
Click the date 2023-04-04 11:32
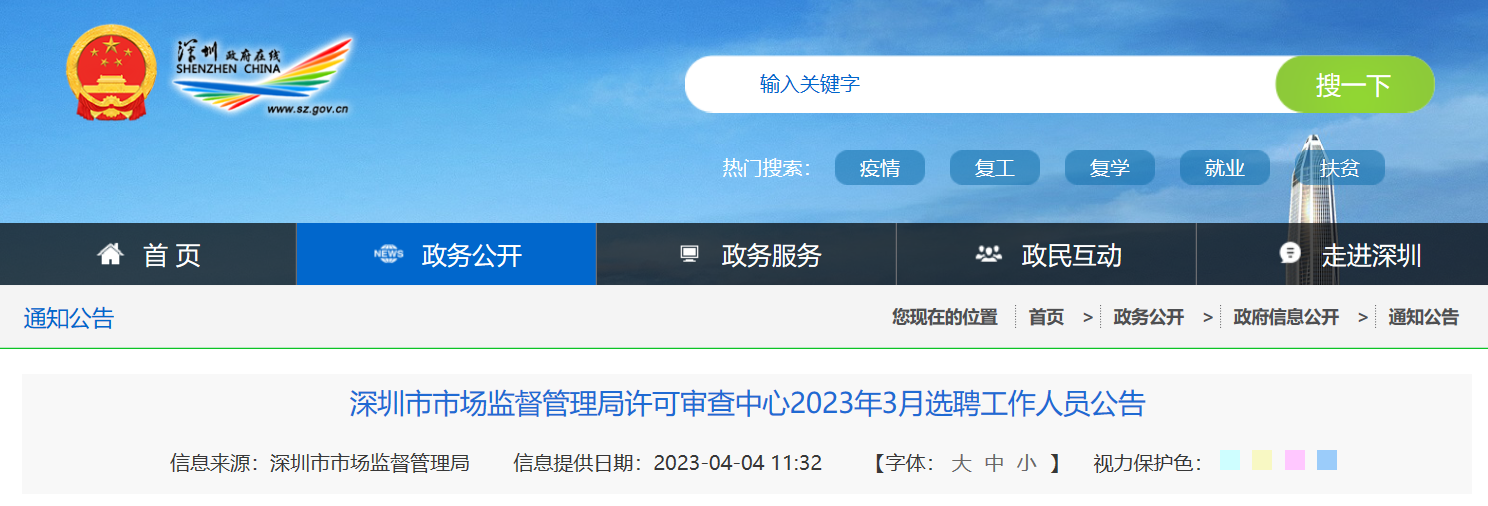(737, 463)
